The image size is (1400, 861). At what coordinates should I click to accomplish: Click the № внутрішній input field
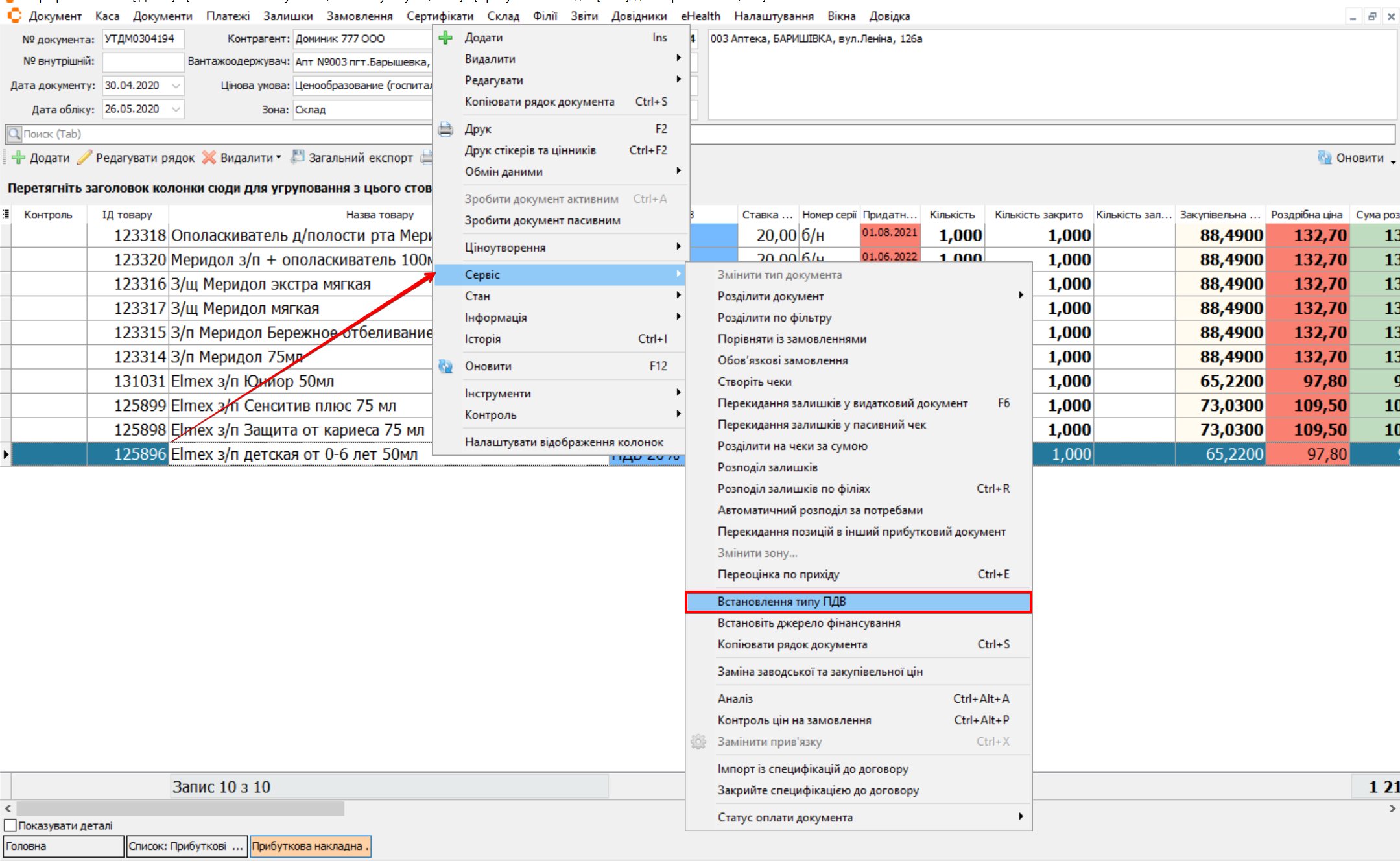pos(143,62)
